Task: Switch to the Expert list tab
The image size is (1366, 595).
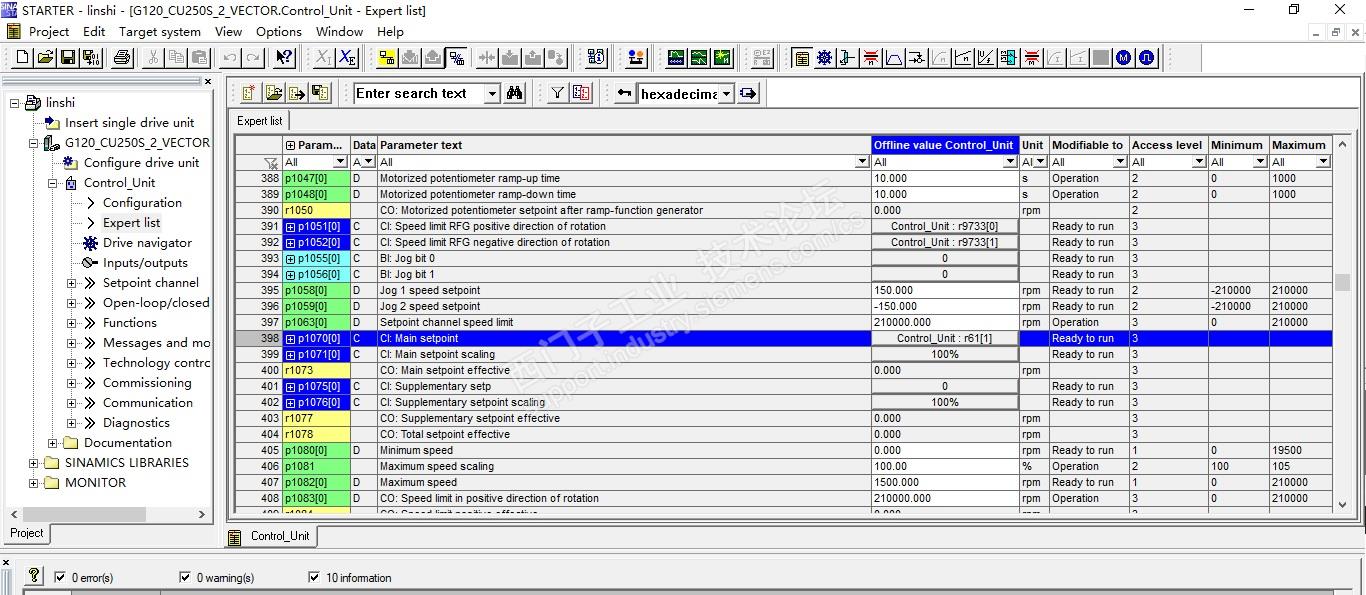Action: [x=259, y=121]
